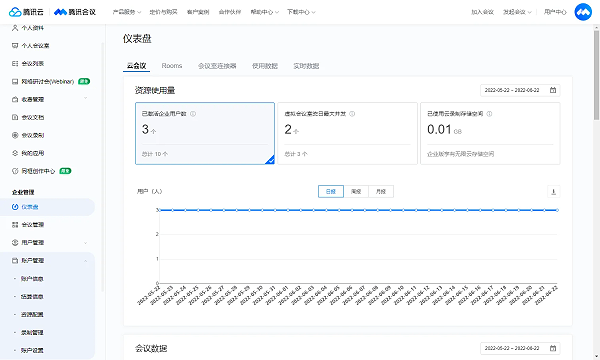Expand the 产品服务 dropdown menu

pos(127,12)
